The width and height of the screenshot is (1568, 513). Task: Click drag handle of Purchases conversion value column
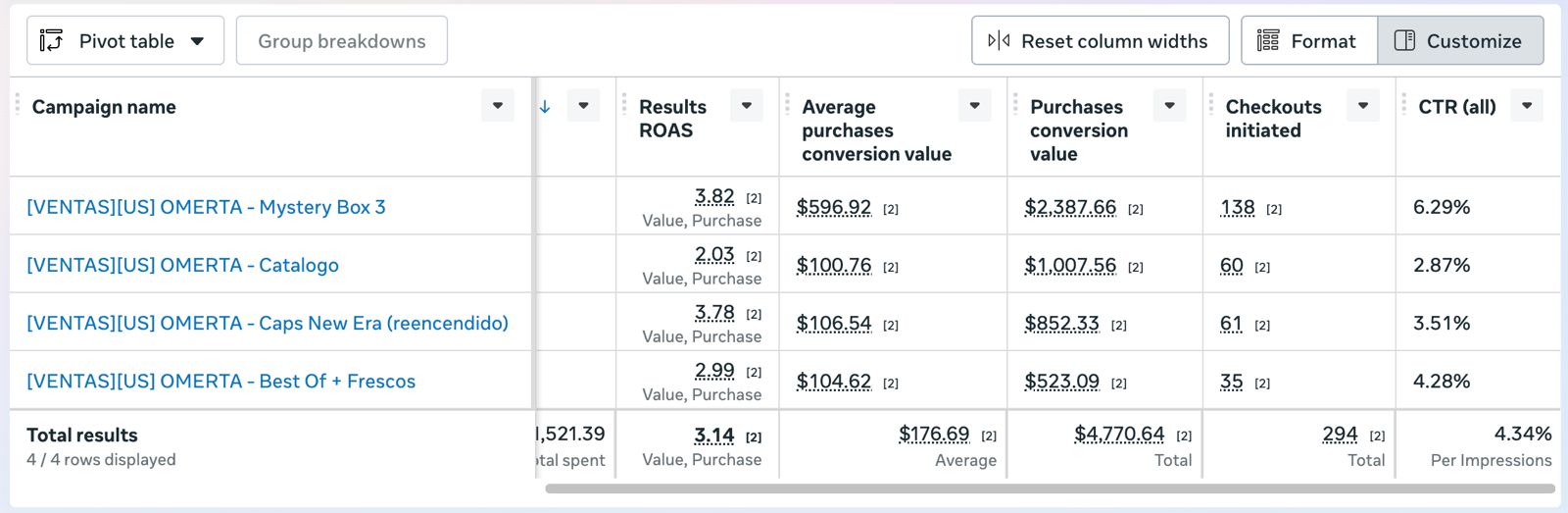click(x=1015, y=104)
